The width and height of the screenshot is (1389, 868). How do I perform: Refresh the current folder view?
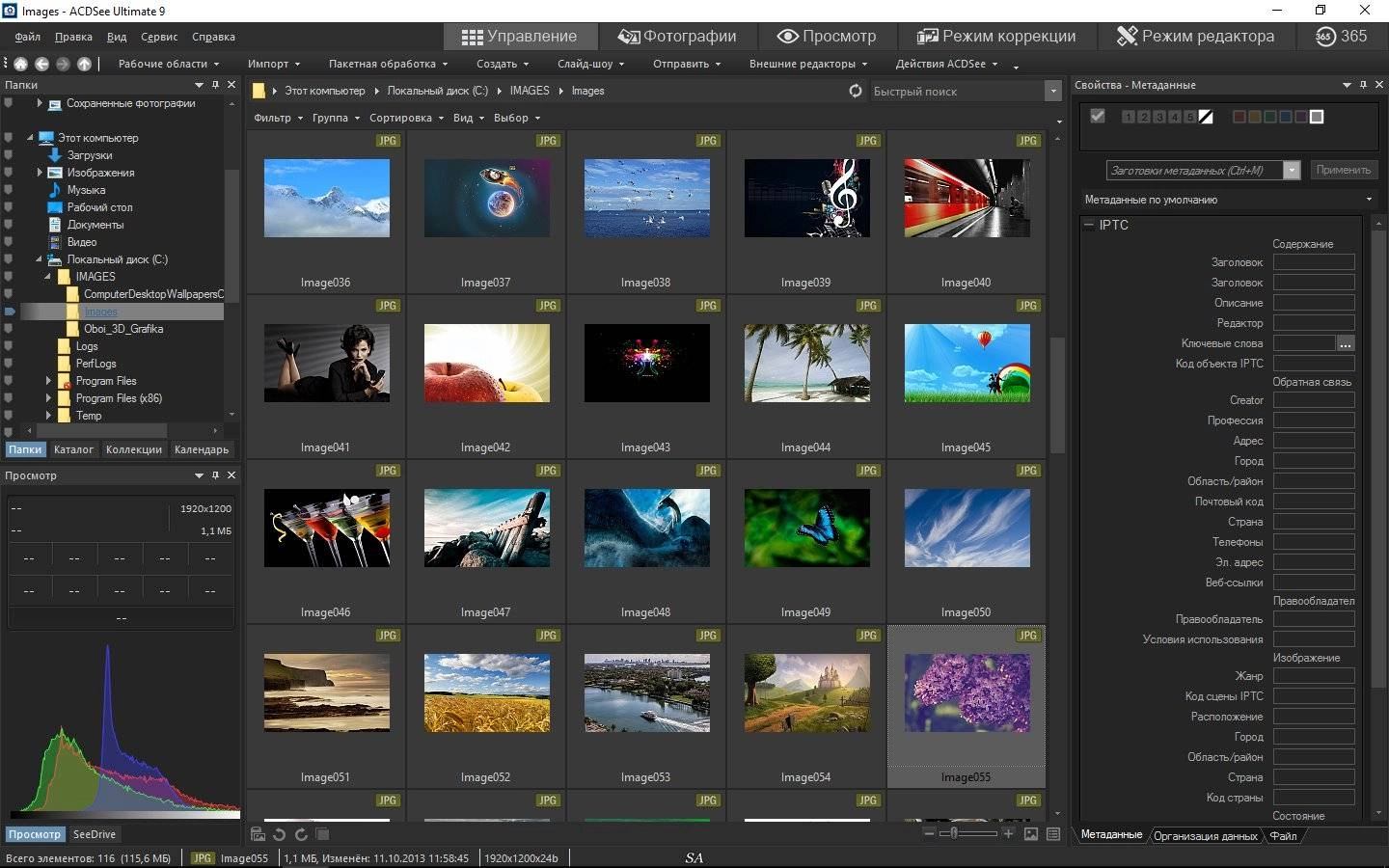[x=855, y=91]
